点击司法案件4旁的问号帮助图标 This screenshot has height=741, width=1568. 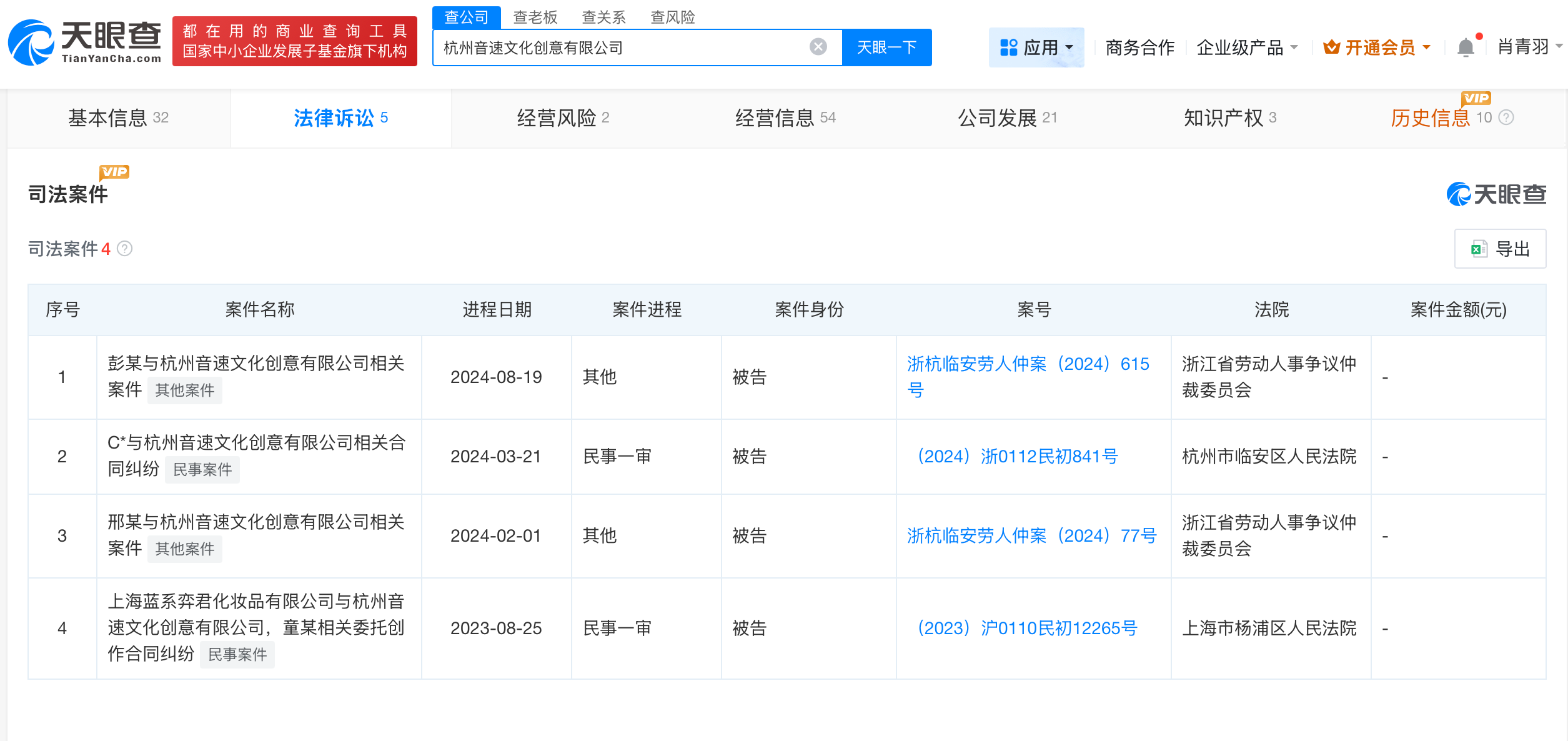126,249
